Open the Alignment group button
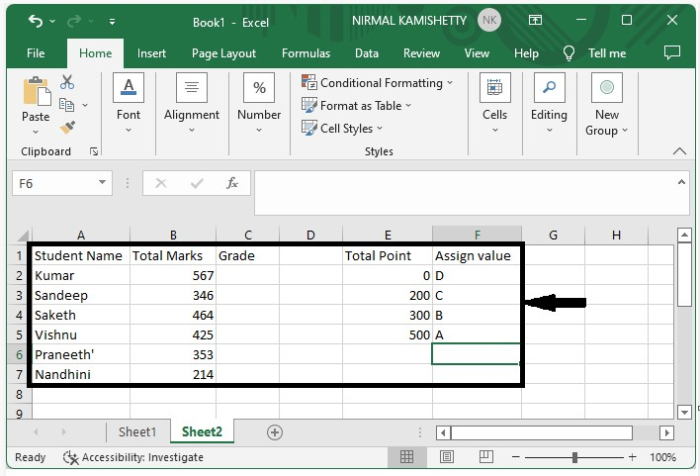This screenshot has width=700, height=476. click(192, 103)
